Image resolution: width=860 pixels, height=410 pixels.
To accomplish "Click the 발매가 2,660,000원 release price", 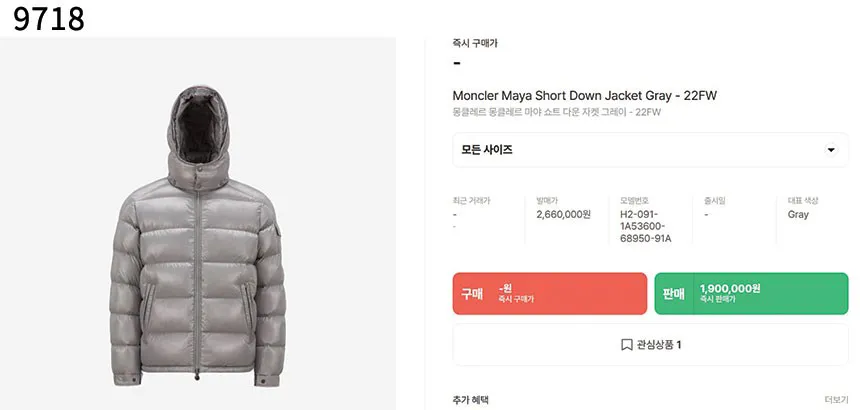I will coord(563,214).
